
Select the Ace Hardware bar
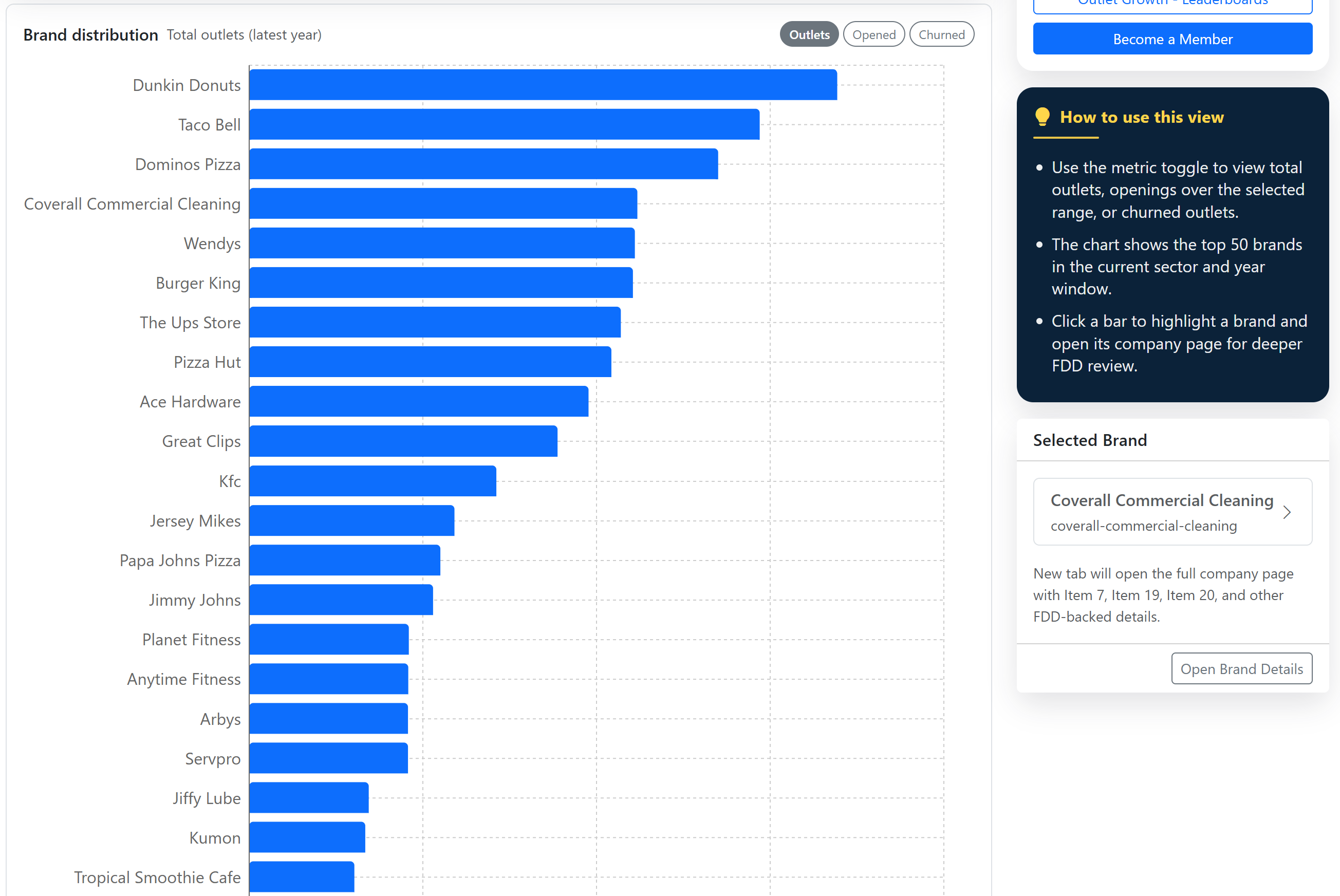(417, 401)
